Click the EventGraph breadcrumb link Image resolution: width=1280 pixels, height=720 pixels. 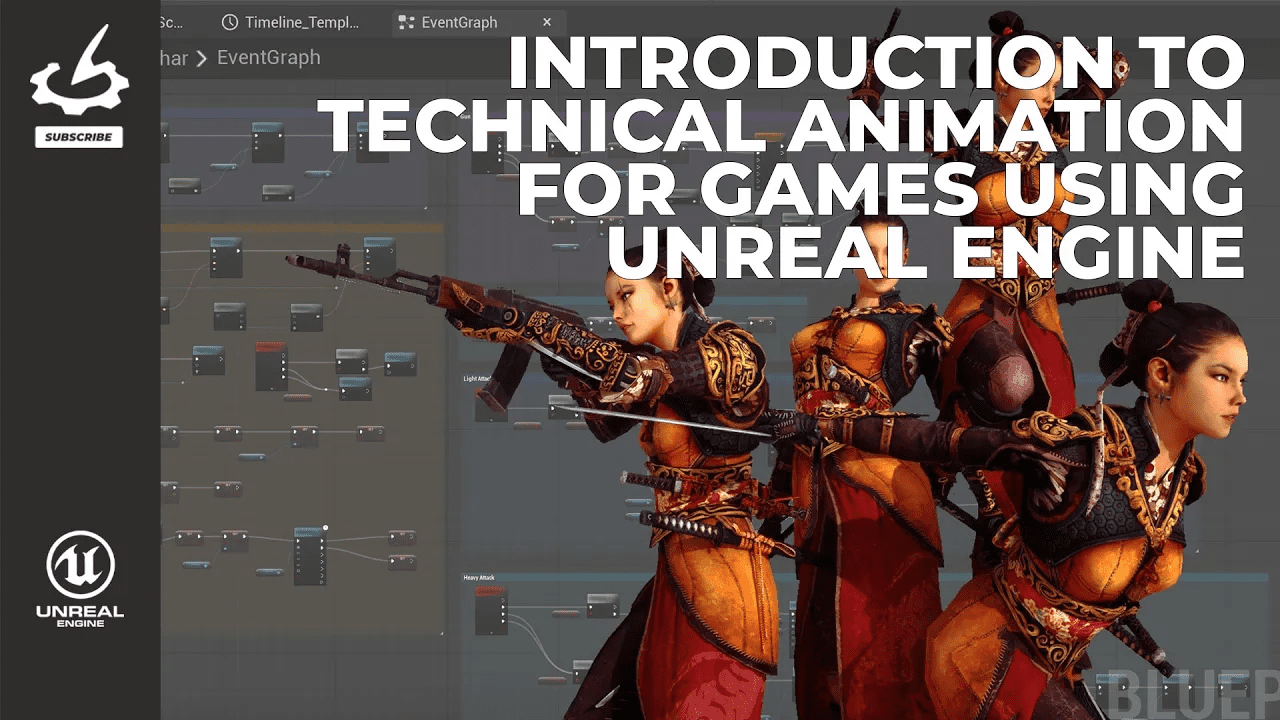(268, 58)
